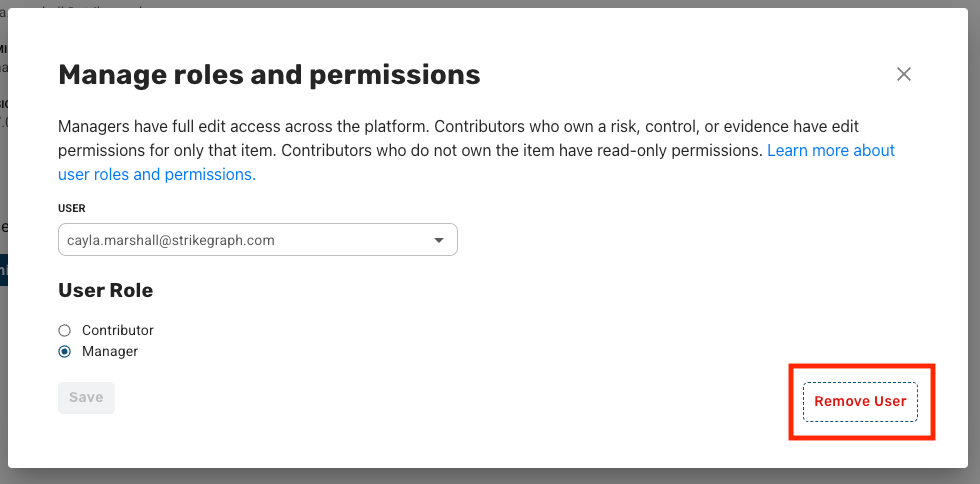The height and width of the screenshot is (484, 980).
Task: Open the 'Learn more about' link
Action: (x=831, y=151)
